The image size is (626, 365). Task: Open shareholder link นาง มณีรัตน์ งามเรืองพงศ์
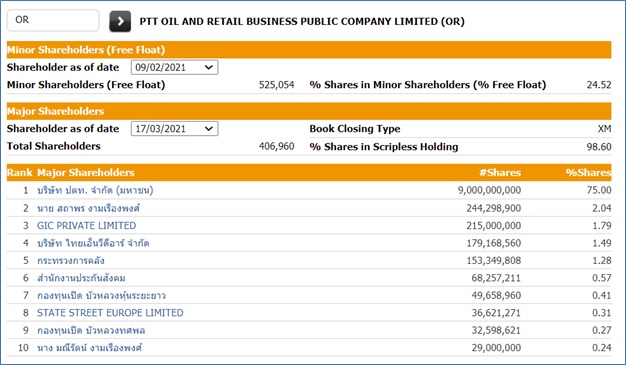[x=89, y=348]
